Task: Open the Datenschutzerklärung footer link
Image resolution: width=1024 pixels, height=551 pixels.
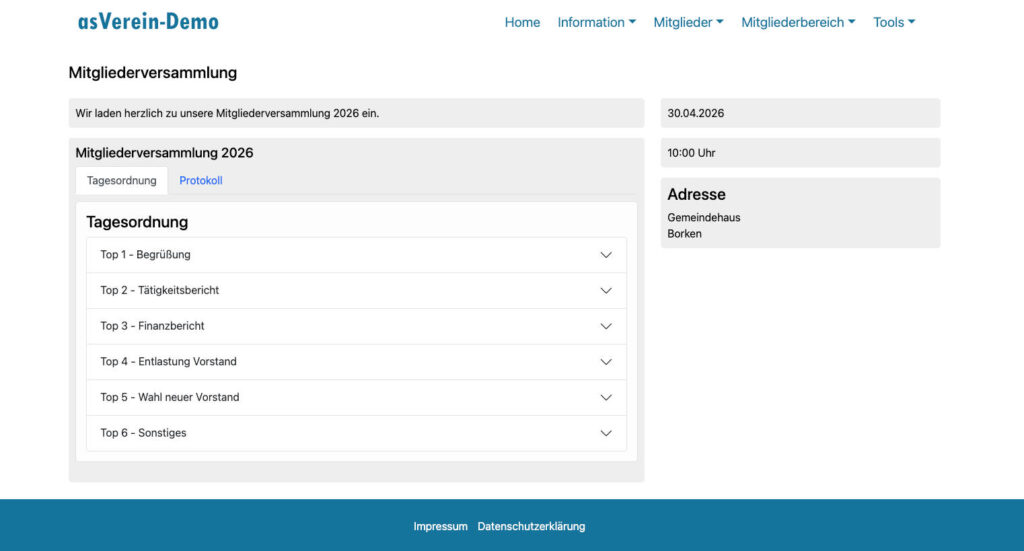Action: point(531,526)
